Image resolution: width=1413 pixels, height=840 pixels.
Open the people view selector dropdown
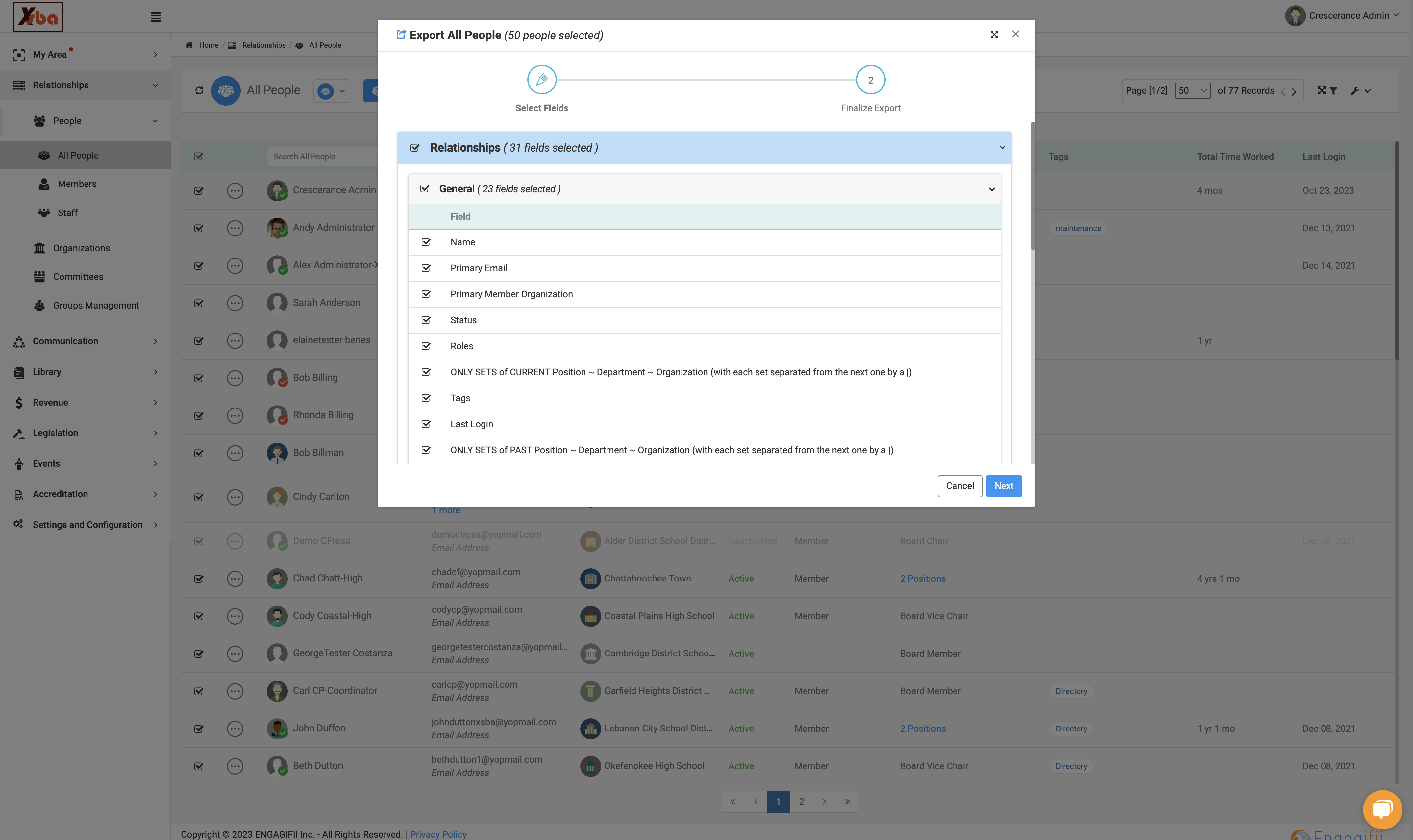[332, 91]
